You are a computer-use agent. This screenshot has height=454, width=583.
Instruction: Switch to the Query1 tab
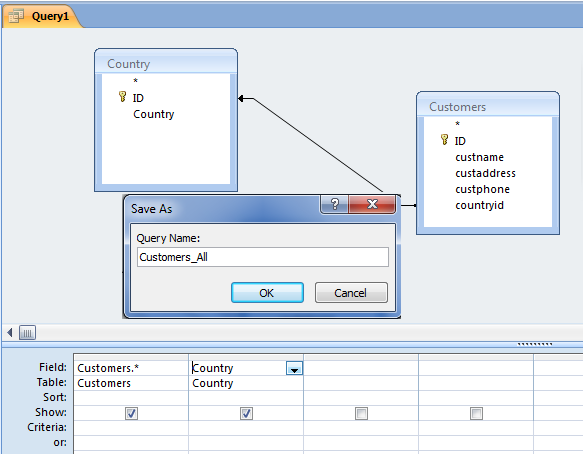[42, 16]
